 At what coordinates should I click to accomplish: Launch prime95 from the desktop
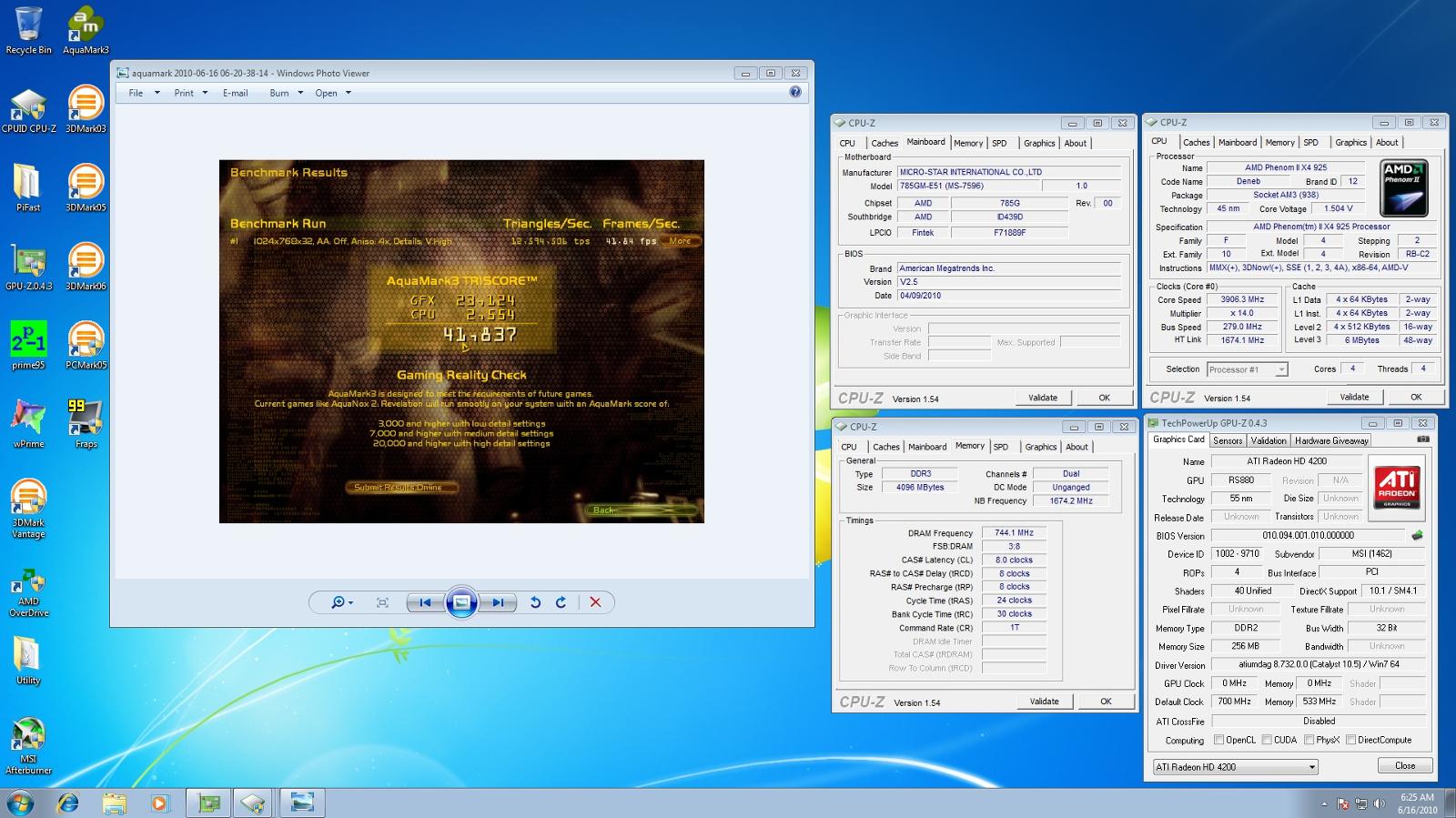pos(28,346)
